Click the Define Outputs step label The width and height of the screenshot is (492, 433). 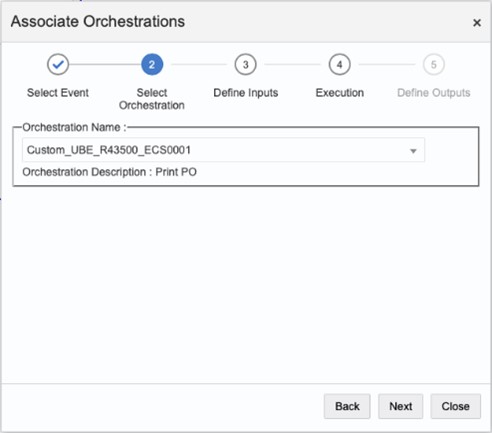click(x=434, y=93)
